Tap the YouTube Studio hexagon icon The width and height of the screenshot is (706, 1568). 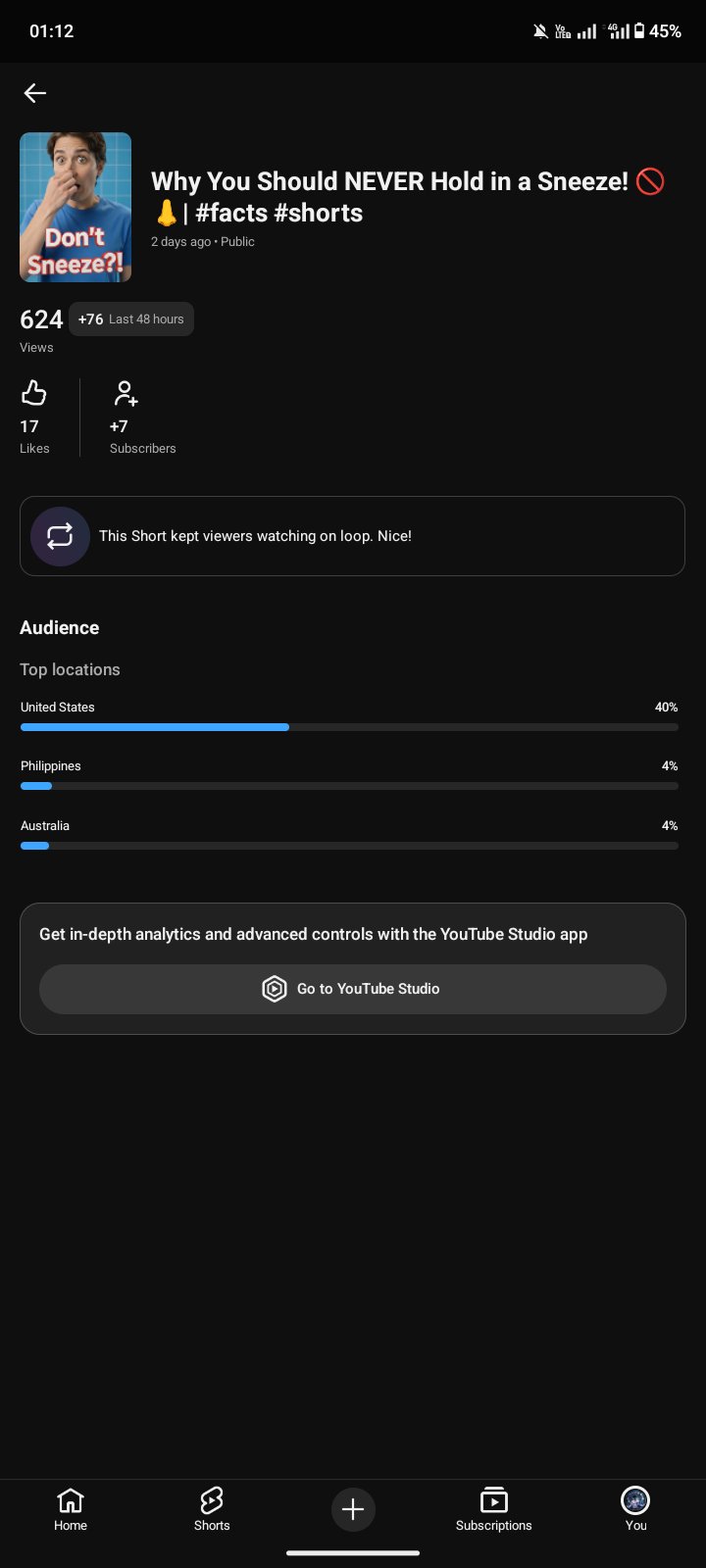(x=275, y=989)
